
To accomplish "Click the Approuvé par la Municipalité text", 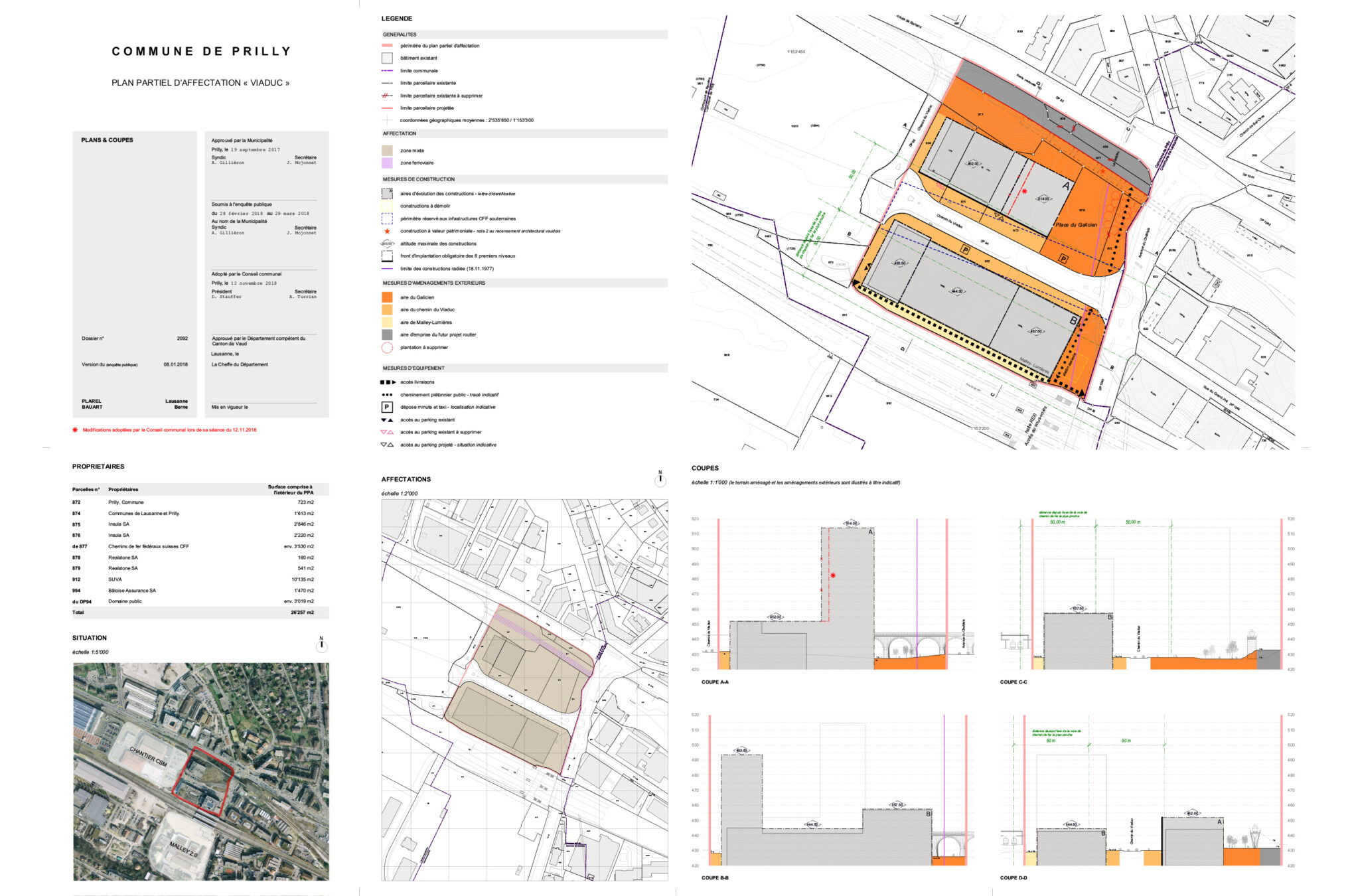I will (x=242, y=141).
